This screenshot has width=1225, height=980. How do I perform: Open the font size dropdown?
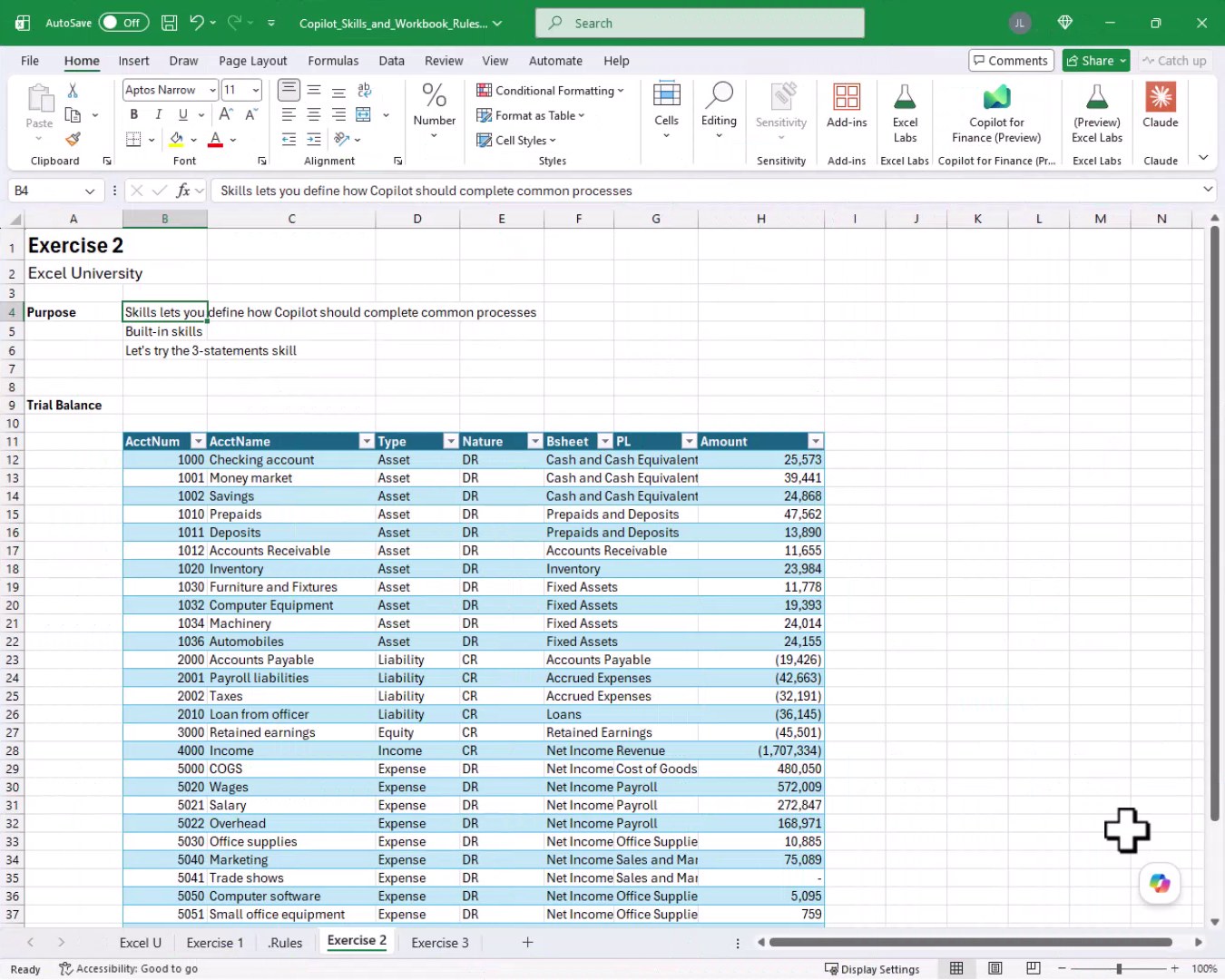(x=256, y=90)
